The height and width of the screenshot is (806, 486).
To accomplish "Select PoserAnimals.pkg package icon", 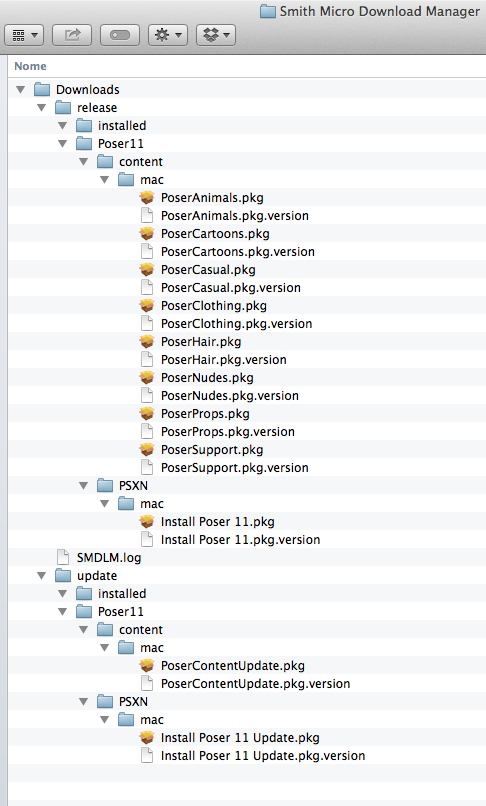I will click(147, 197).
